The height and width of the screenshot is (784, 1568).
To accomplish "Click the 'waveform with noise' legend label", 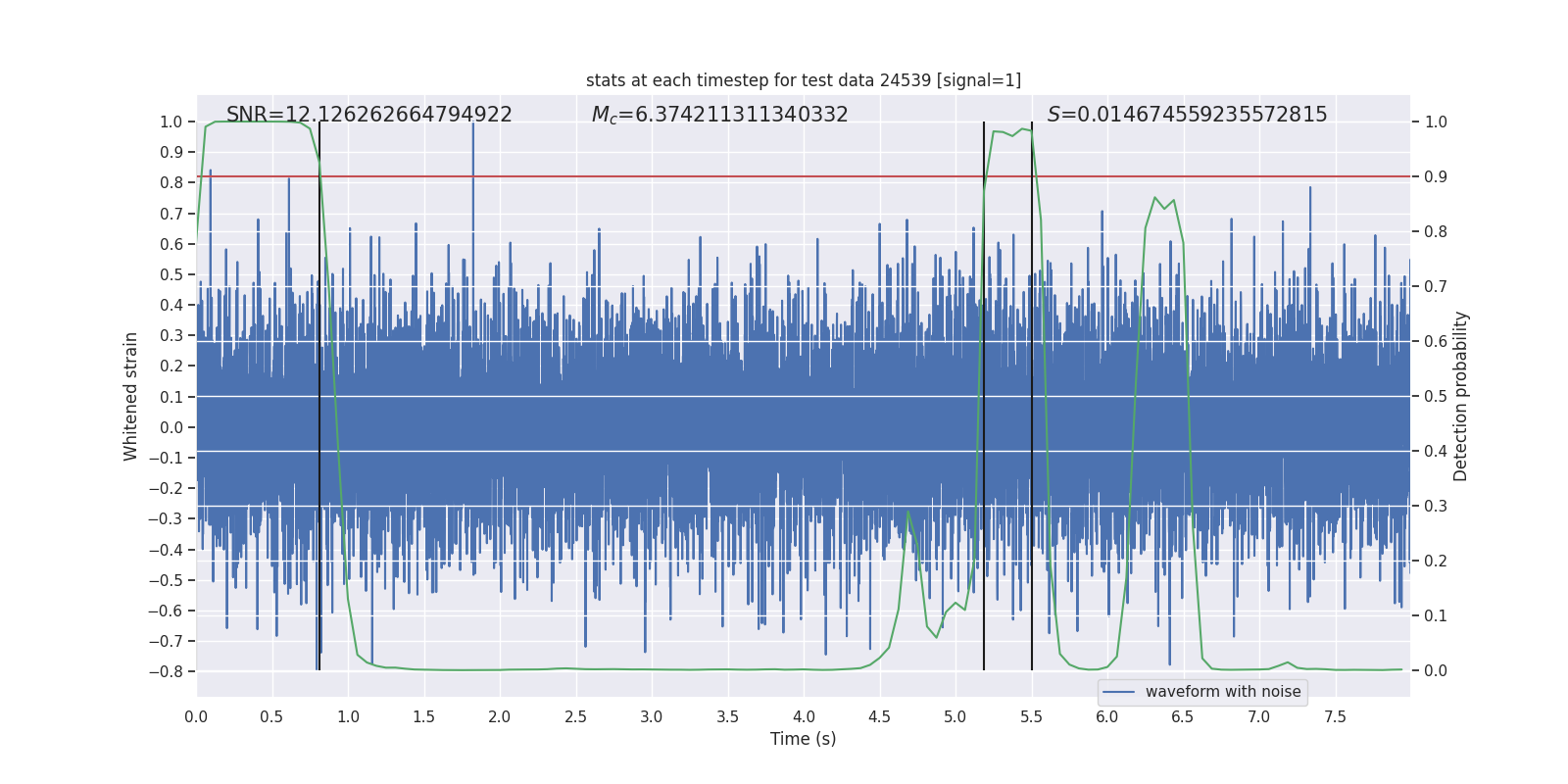I will (x=1222, y=692).
